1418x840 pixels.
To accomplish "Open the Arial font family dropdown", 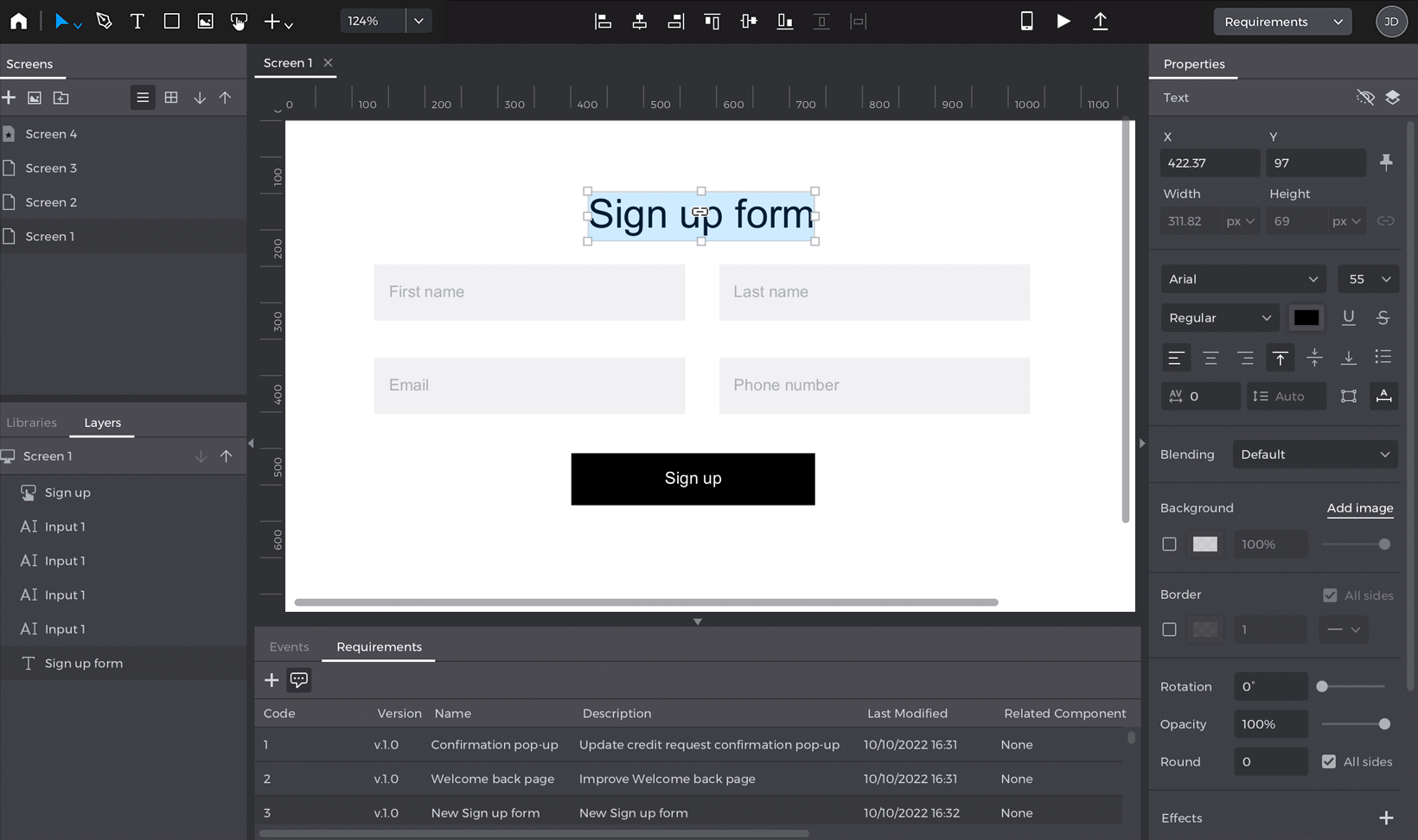I will pyautogui.click(x=1242, y=279).
